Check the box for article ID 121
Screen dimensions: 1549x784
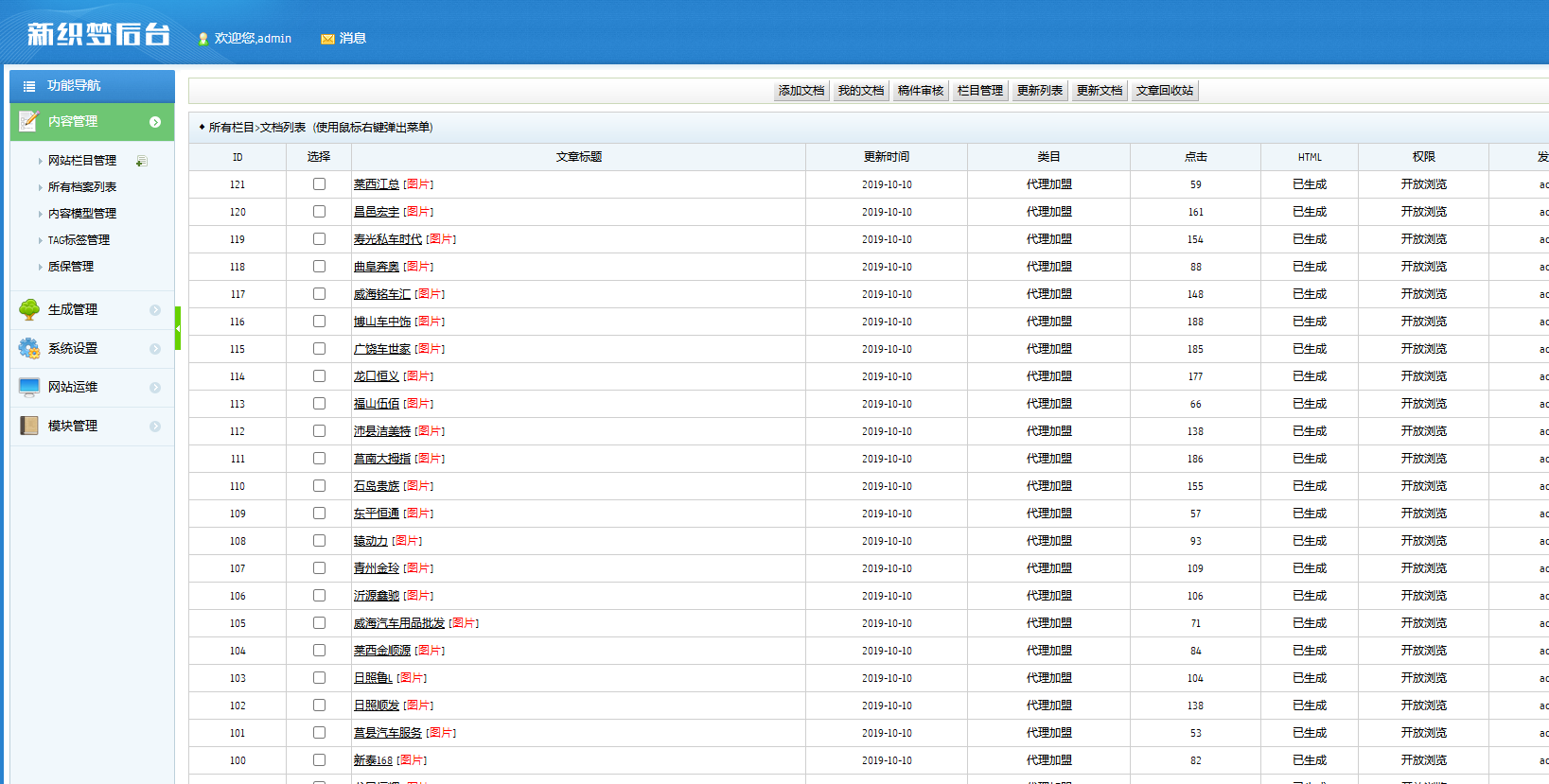[319, 184]
